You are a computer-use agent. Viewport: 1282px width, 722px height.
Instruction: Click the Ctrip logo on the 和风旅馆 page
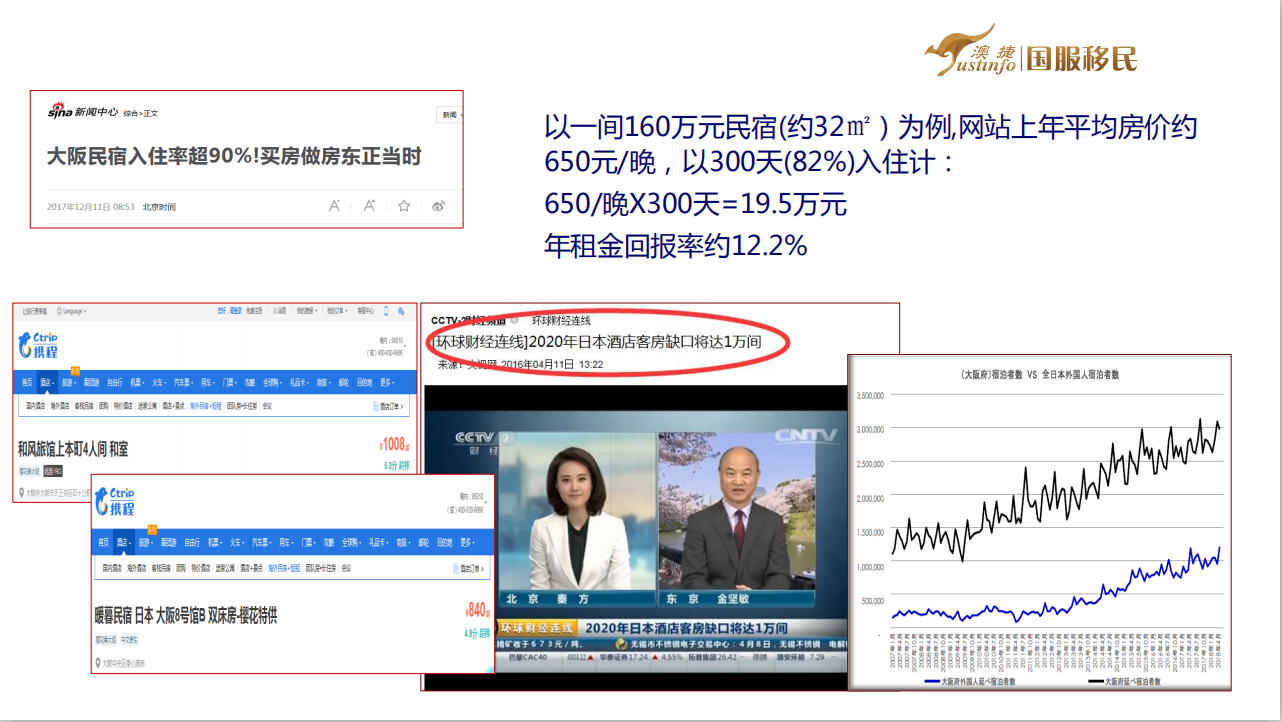click(x=38, y=345)
